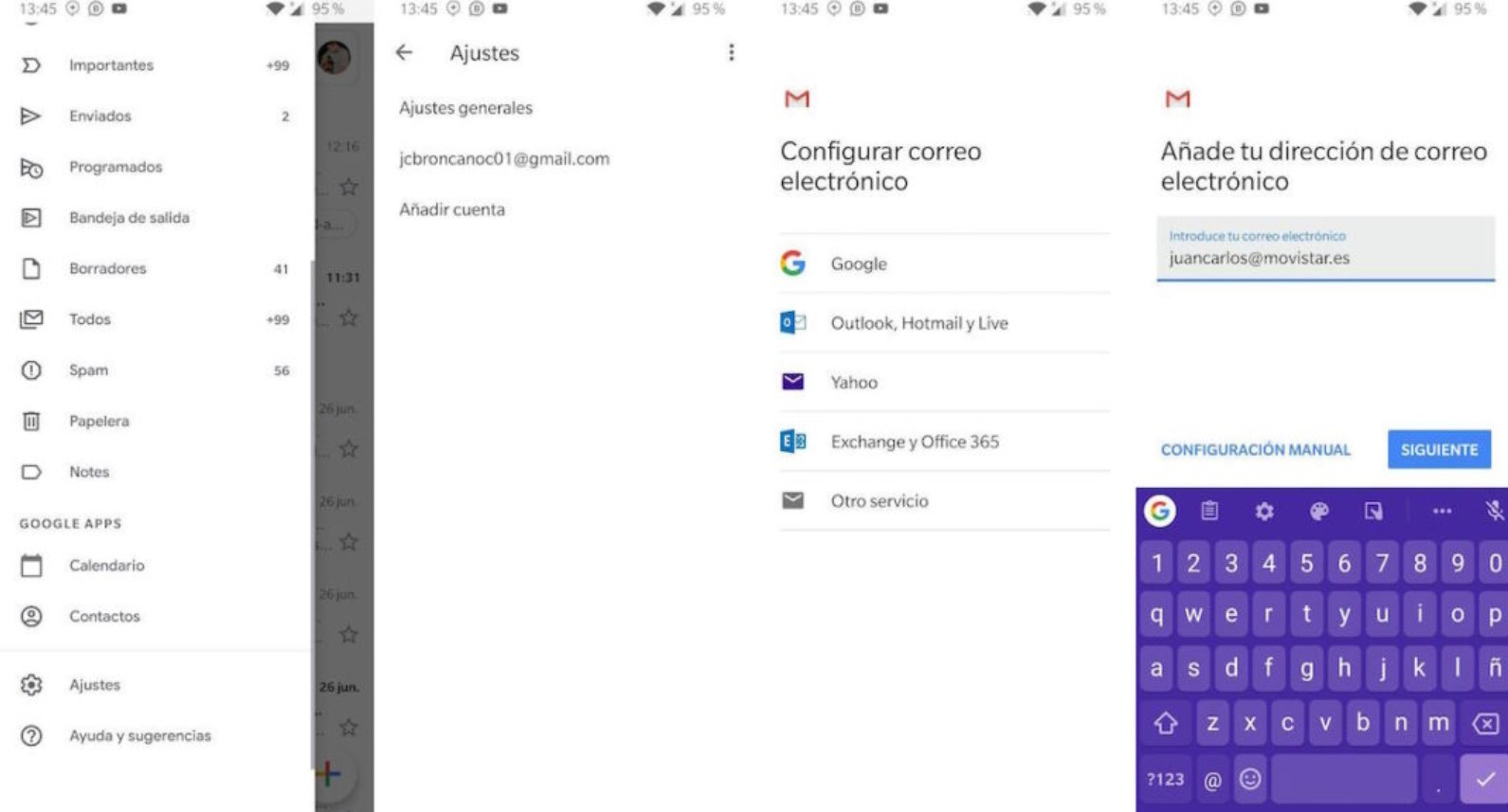Tap the ?123 symbols key
The height and width of the screenshot is (812, 1508).
1166,780
